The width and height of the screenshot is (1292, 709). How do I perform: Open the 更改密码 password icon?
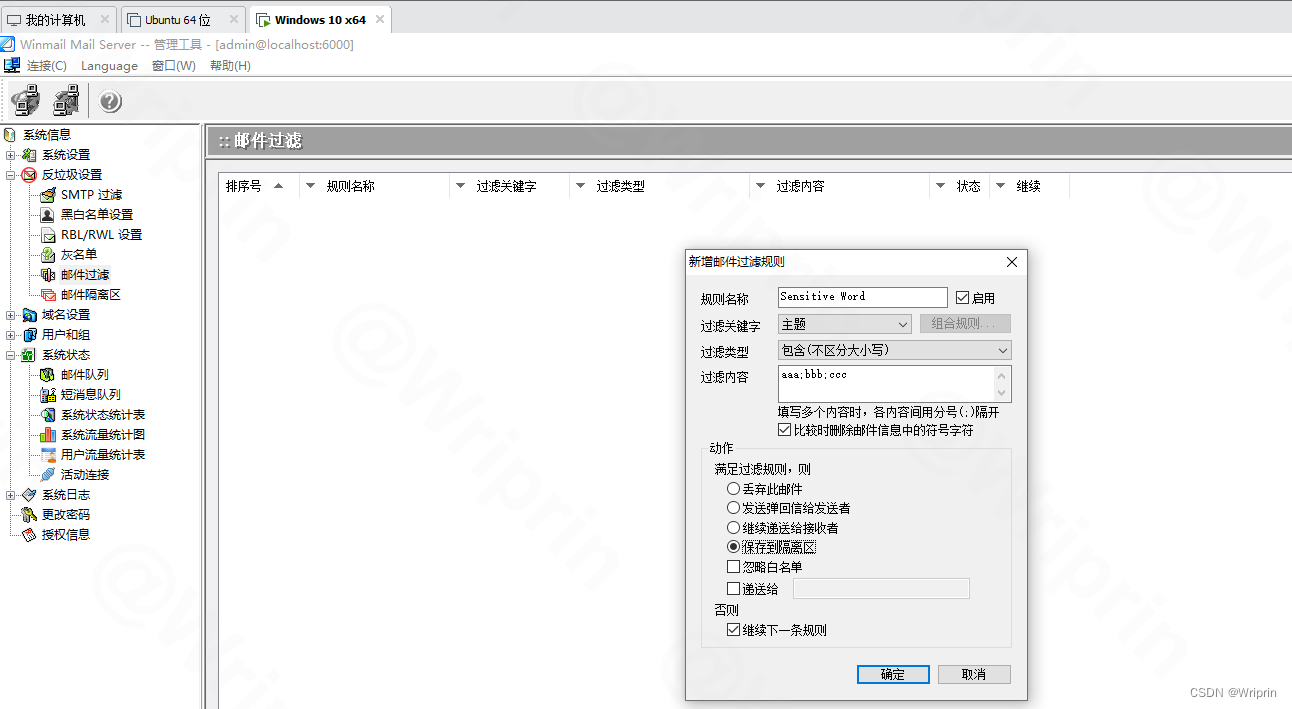[31, 514]
